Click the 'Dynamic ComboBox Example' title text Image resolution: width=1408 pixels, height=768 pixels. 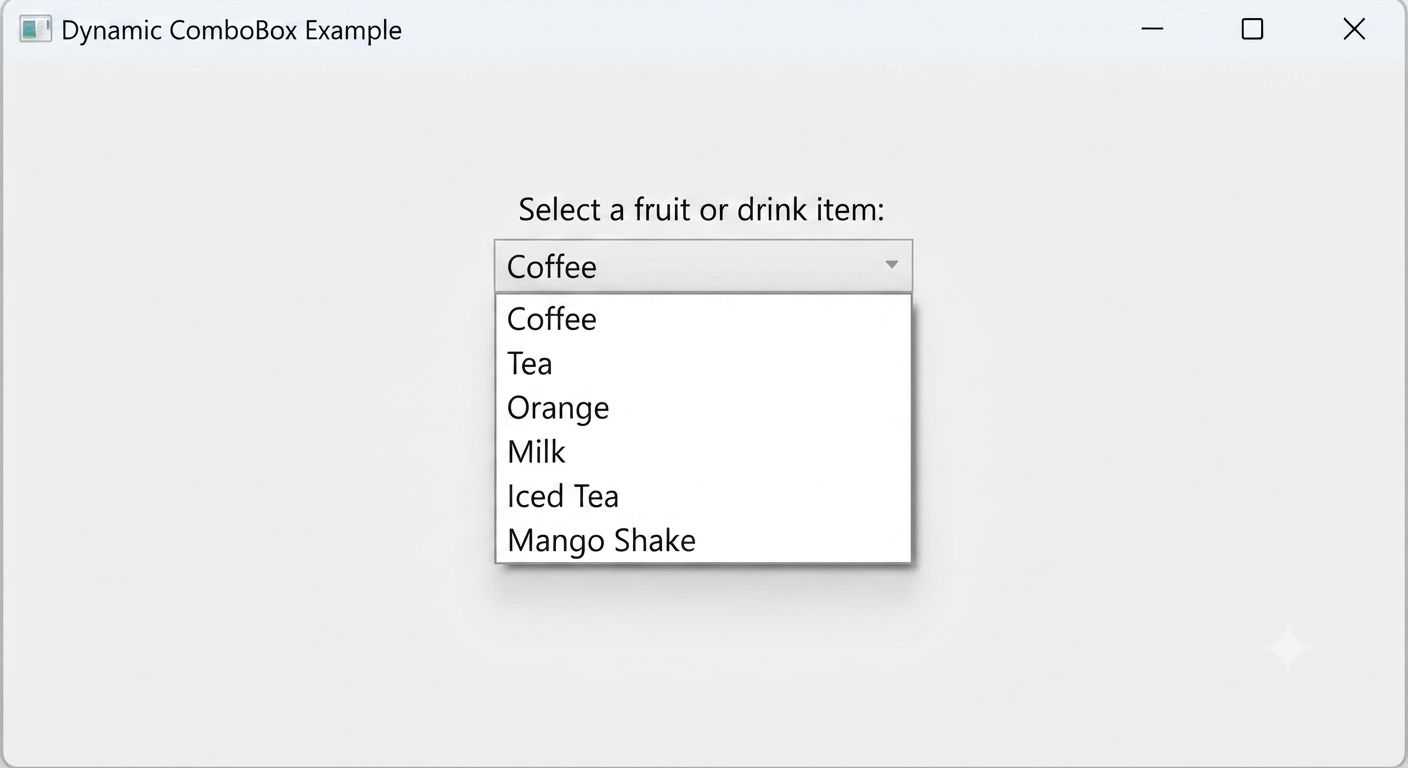point(232,30)
